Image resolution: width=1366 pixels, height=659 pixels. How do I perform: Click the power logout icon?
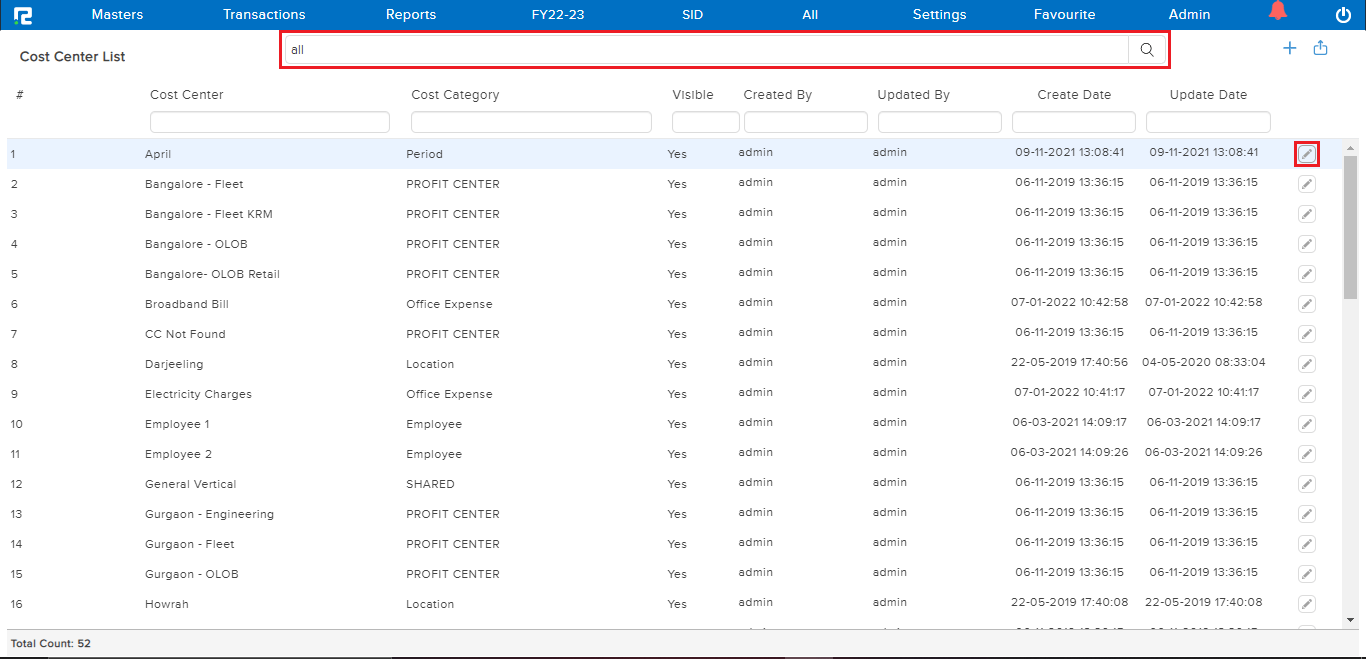click(x=1343, y=14)
